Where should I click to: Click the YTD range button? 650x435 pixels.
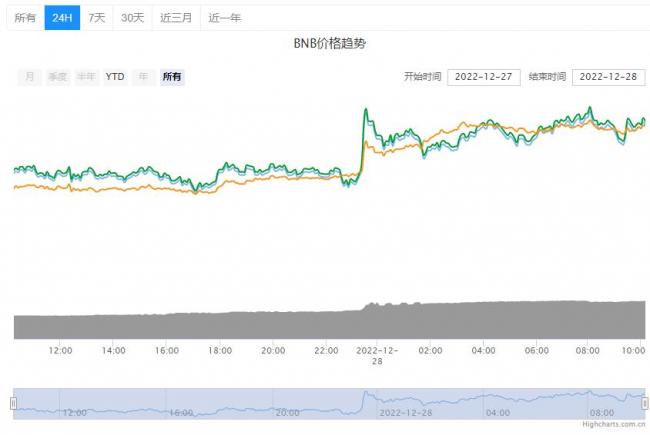(115, 77)
